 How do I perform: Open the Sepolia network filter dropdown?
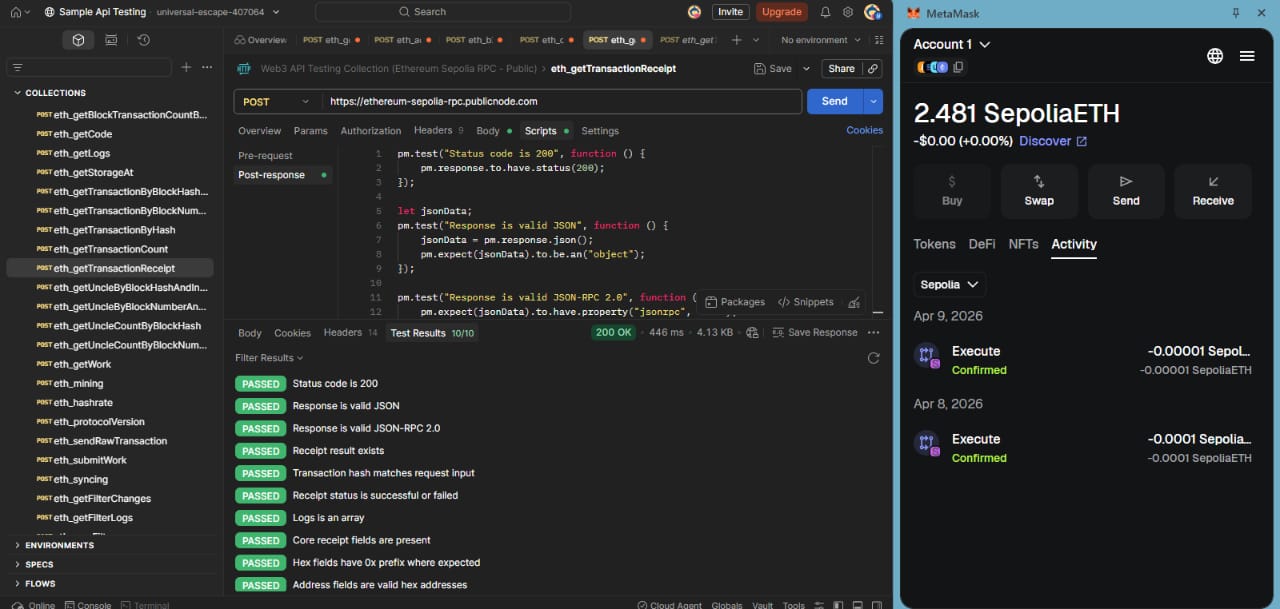(950, 285)
